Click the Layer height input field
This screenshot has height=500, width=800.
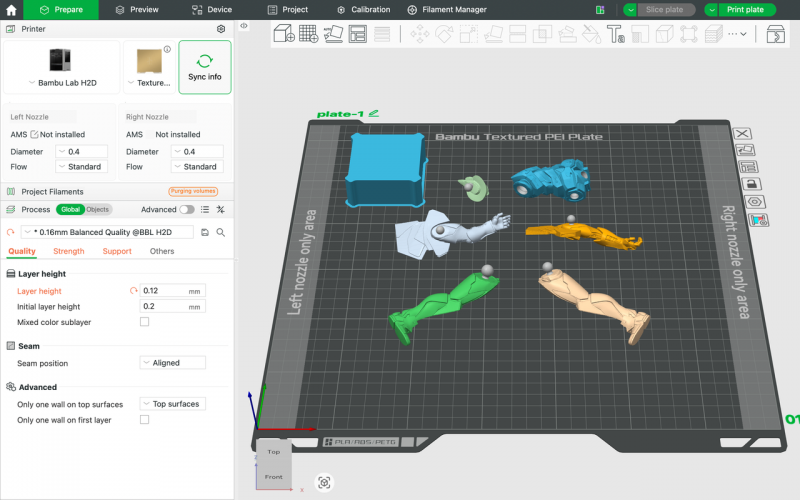click(x=172, y=290)
